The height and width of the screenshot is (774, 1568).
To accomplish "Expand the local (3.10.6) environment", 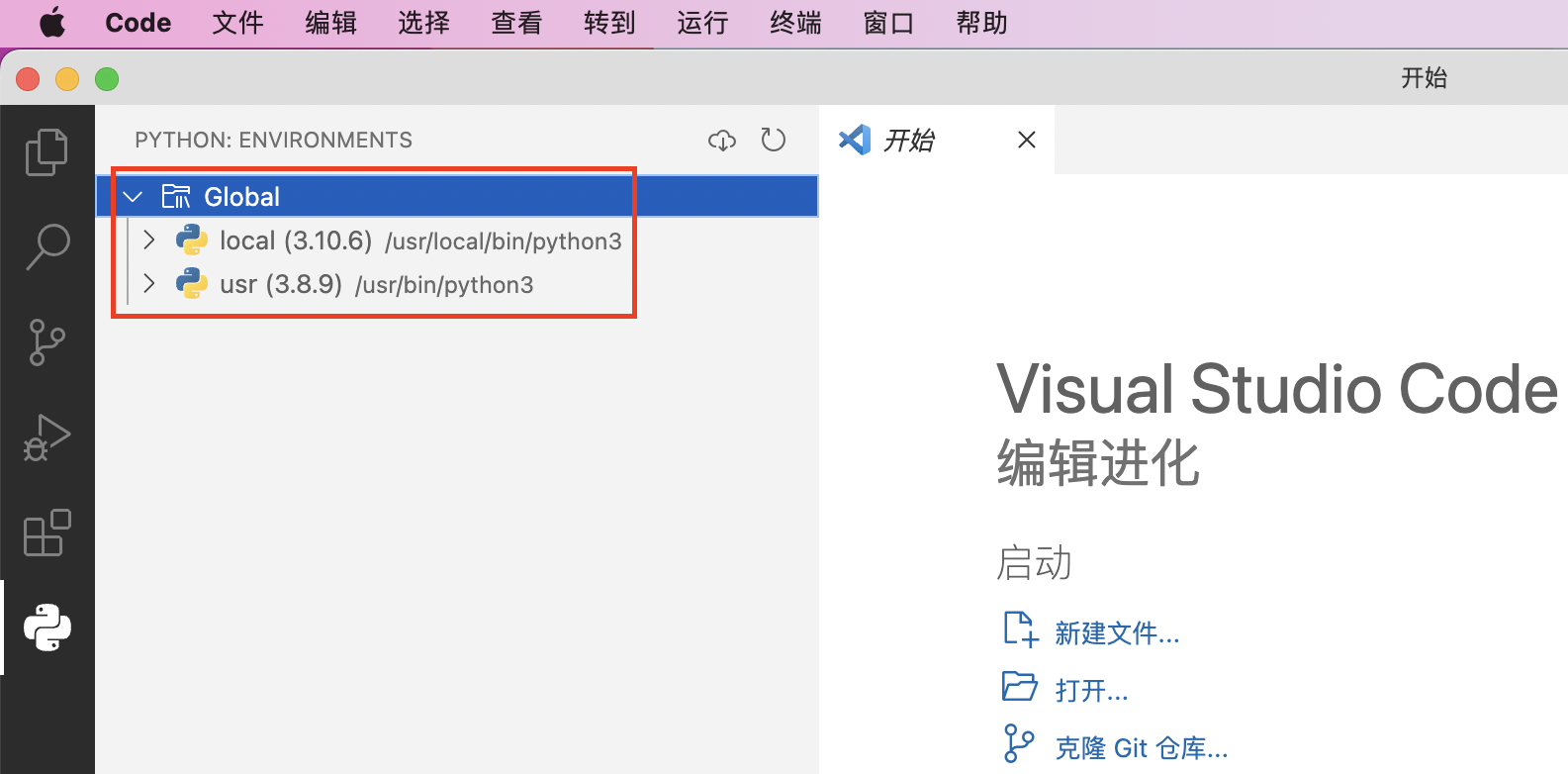I will pos(149,240).
